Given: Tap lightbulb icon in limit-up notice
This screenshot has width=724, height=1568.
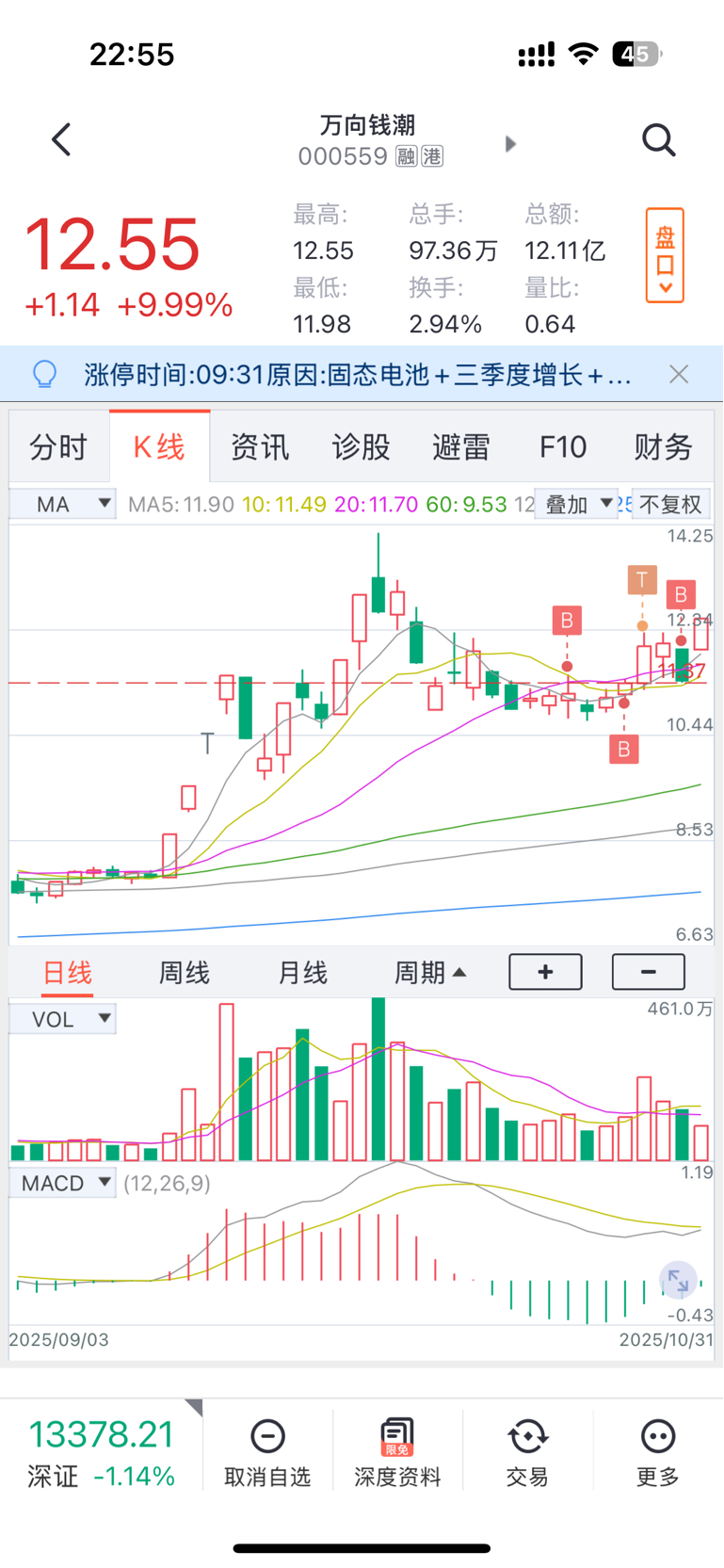Looking at the screenshot, I should [x=44, y=375].
